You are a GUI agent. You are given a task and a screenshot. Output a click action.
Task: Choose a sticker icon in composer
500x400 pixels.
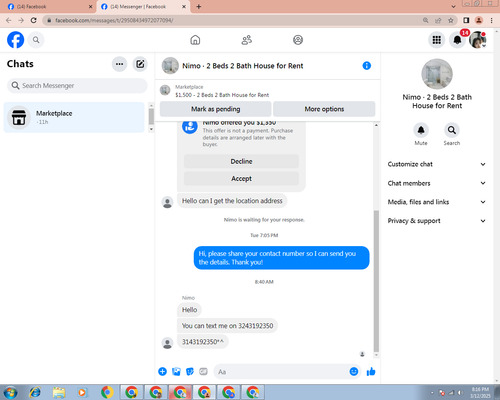[x=190, y=371]
